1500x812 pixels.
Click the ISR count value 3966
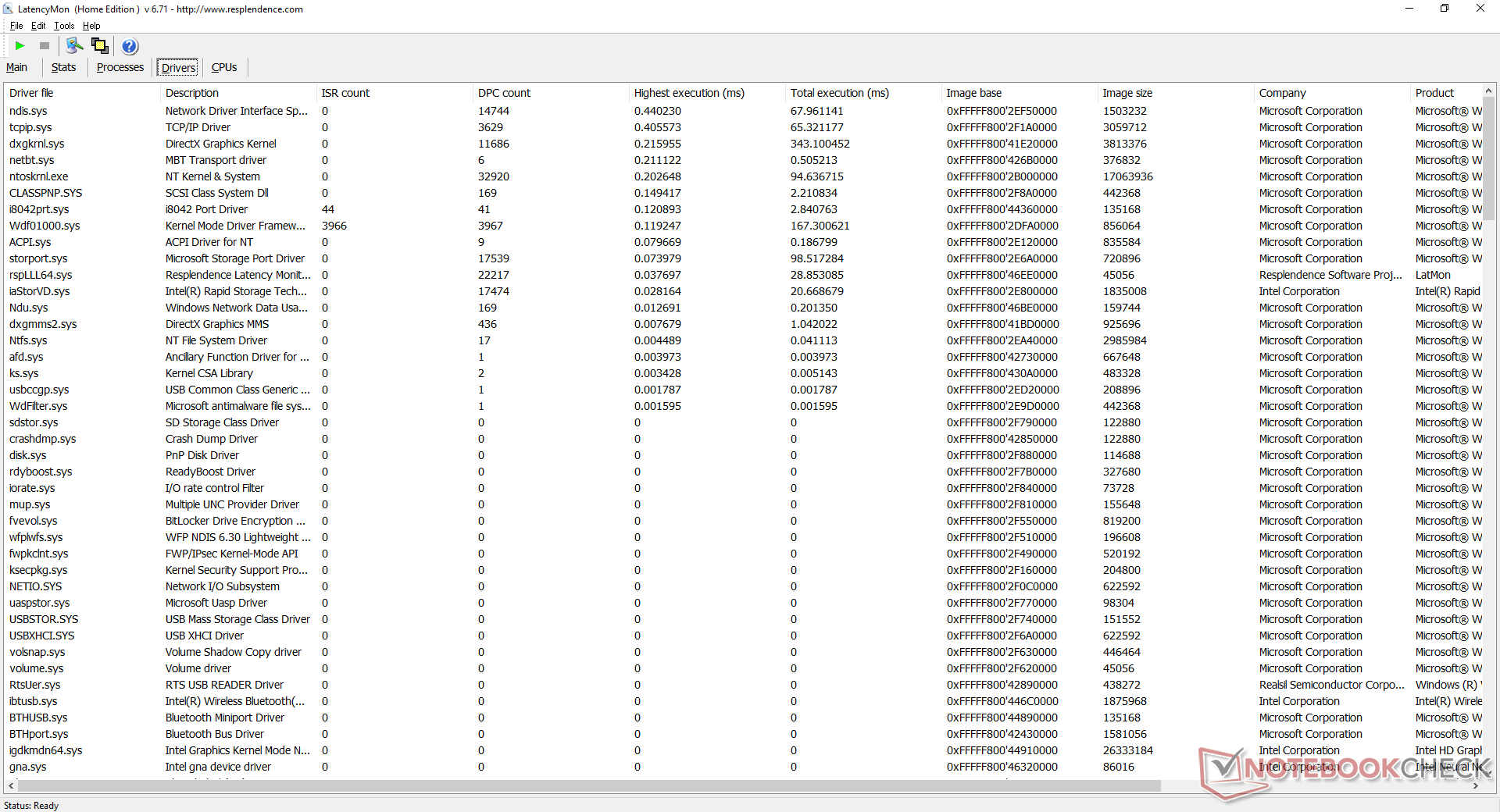[334, 226]
